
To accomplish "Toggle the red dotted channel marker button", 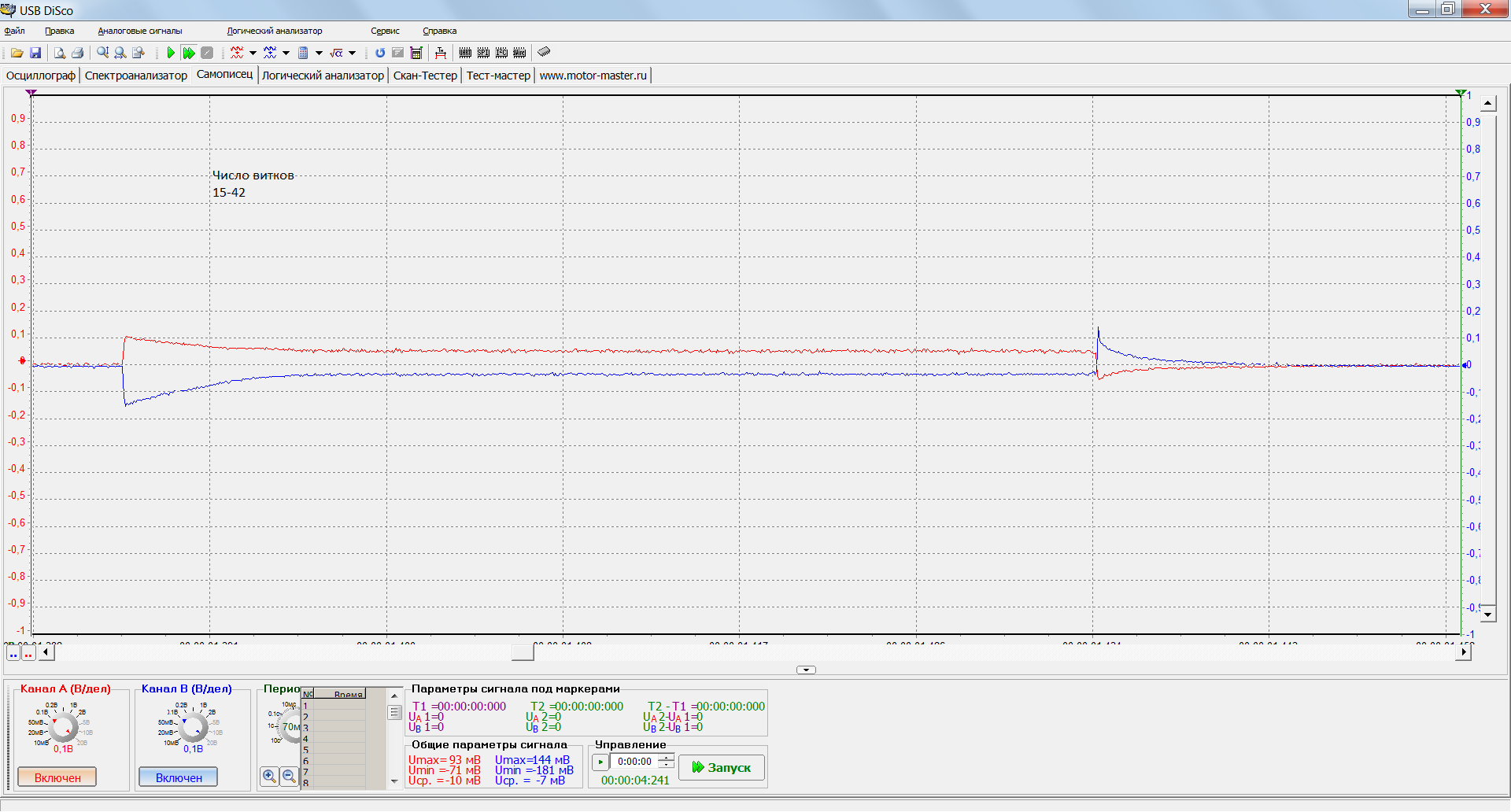I will click(x=28, y=653).
